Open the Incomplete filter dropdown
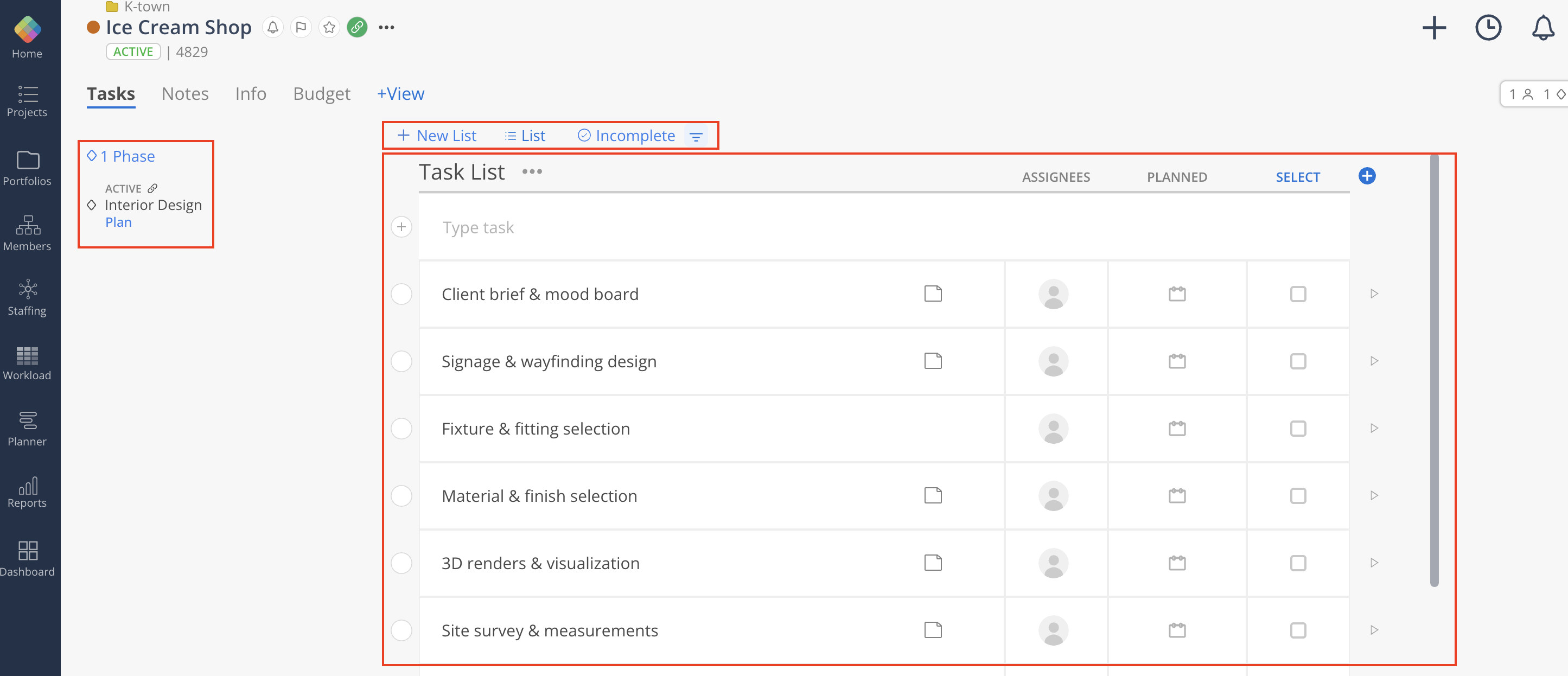 click(634, 136)
